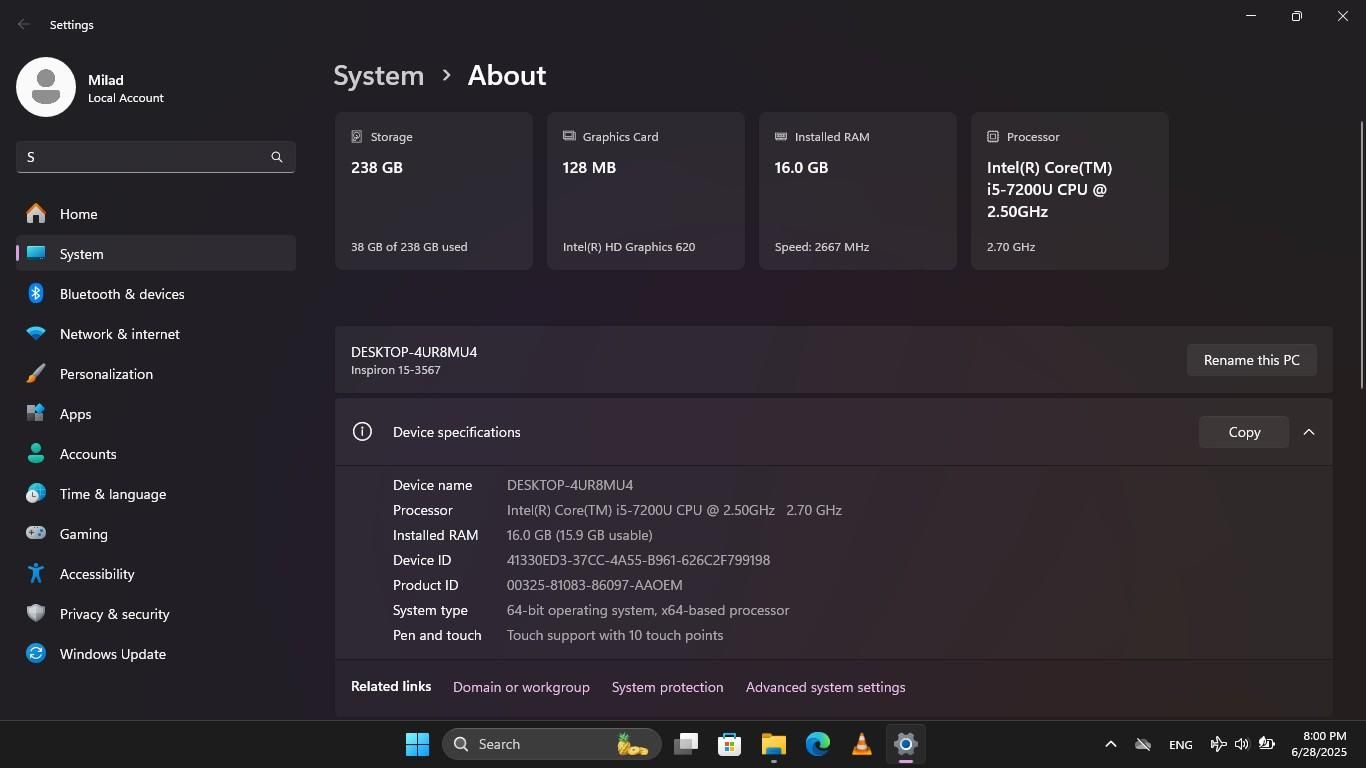This screenshot has width=1366, height=768.
Task: Click the Accounts person icon
Action: (36, 454)
